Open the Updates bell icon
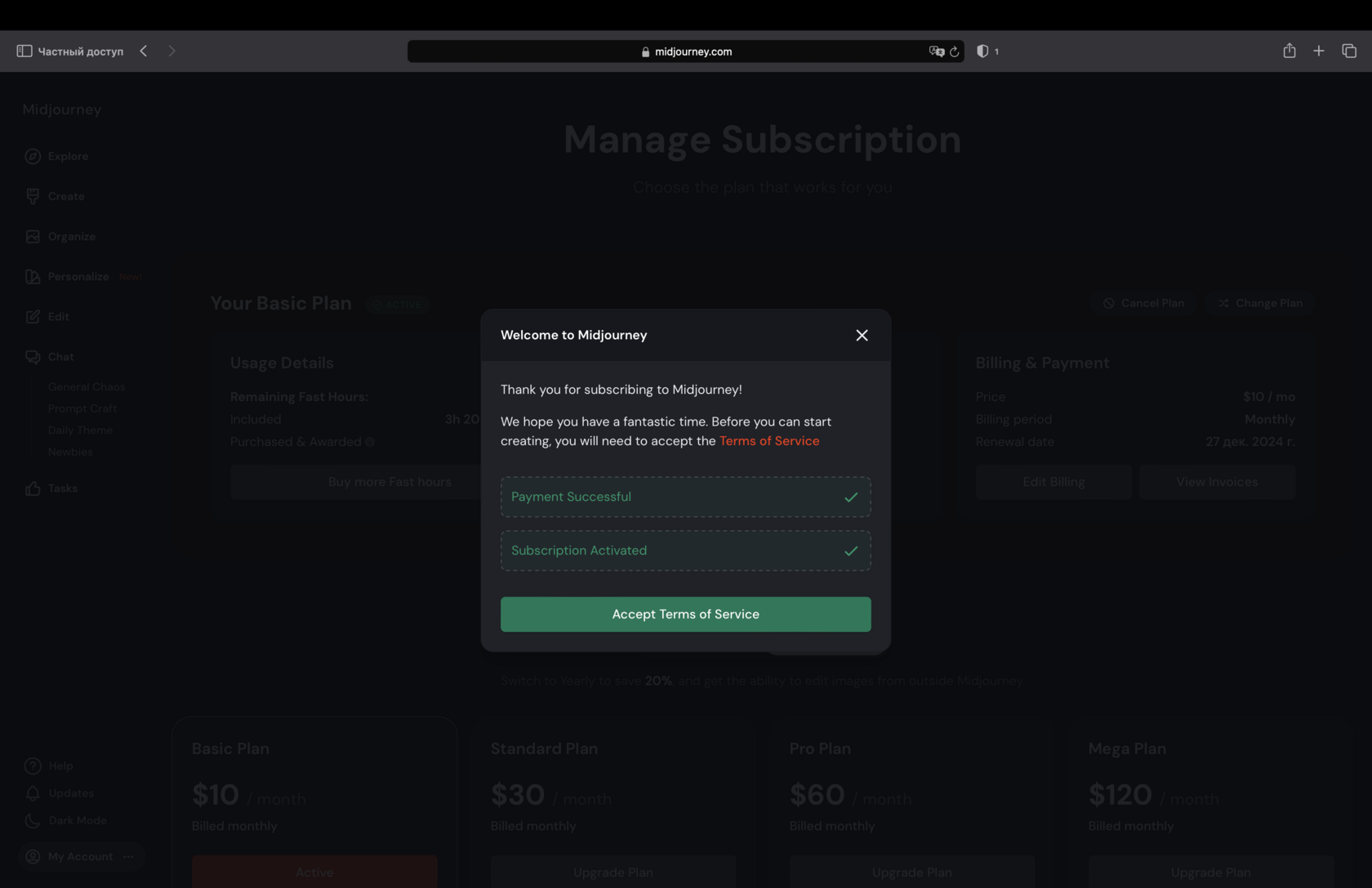Viewport: 1372px width, 888px height. tap(33, 793)
